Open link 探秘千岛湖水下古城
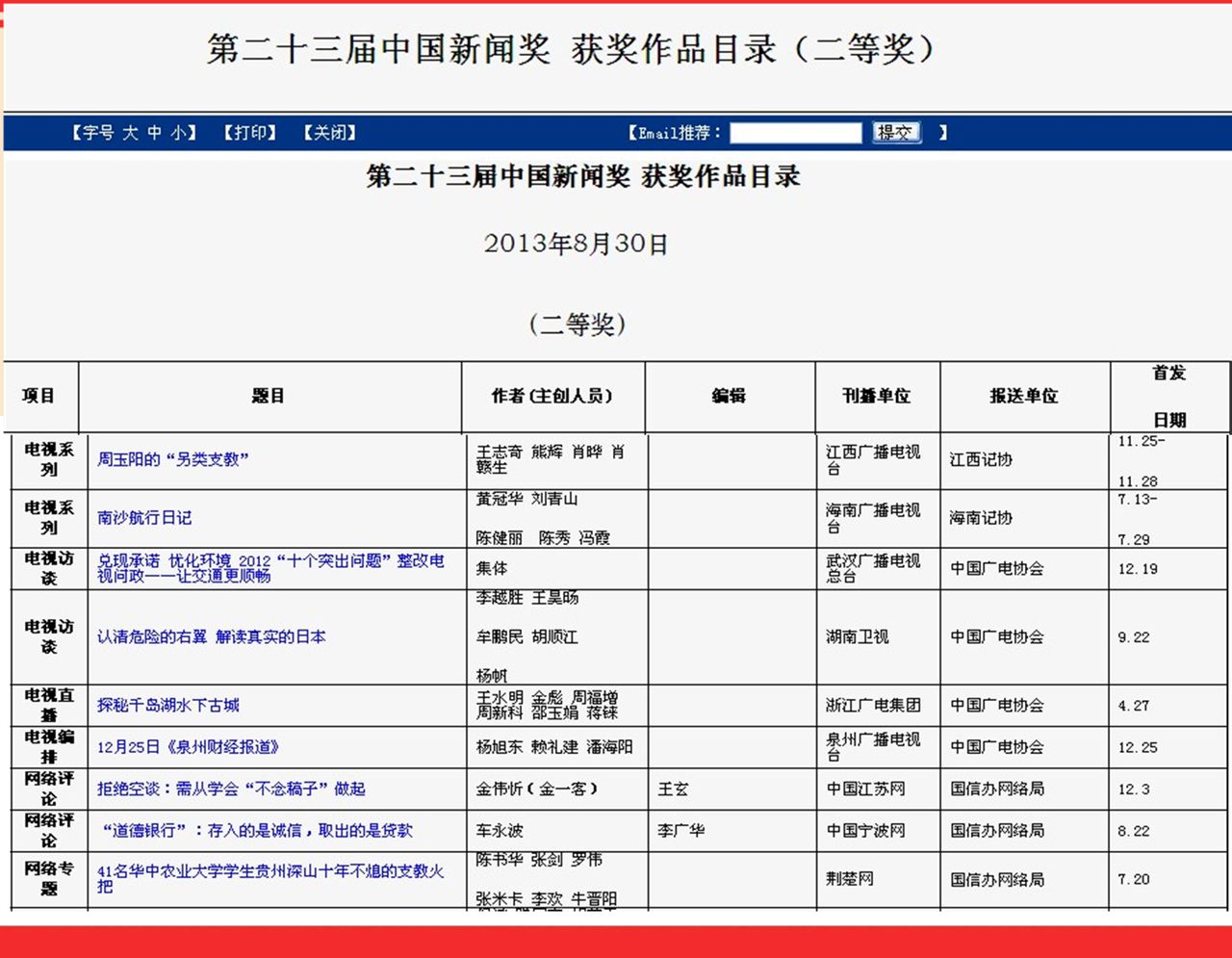This screenshot has height=958, width=1232. [x=167, y=705]
